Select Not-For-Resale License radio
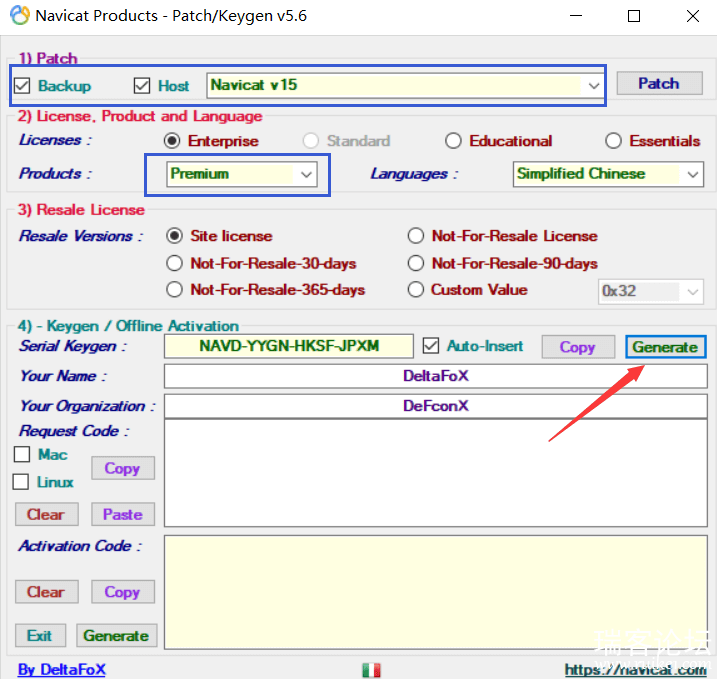This screenshot has height=679, width=717. (416, 236)
